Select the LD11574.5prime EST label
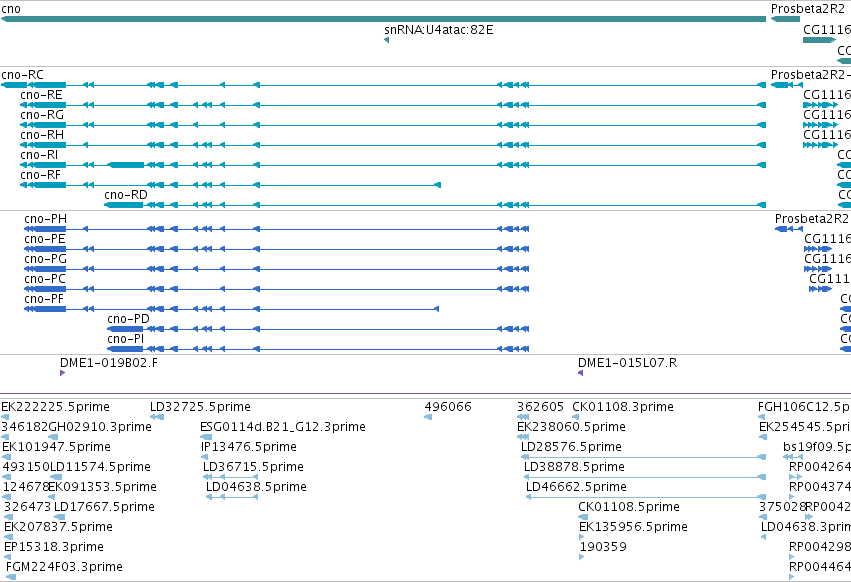The width and height of the screenshot is (851, 582). 100,467
